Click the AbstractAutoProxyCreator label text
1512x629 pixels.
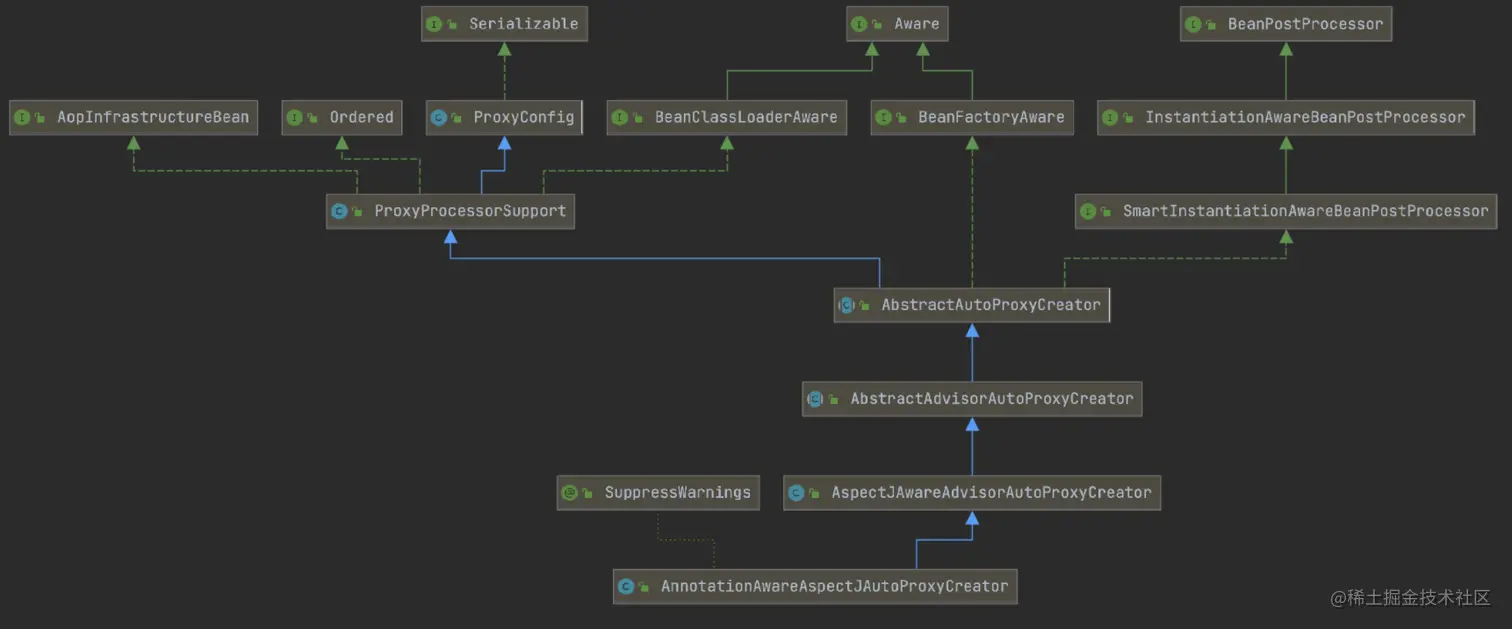[991, 305]
